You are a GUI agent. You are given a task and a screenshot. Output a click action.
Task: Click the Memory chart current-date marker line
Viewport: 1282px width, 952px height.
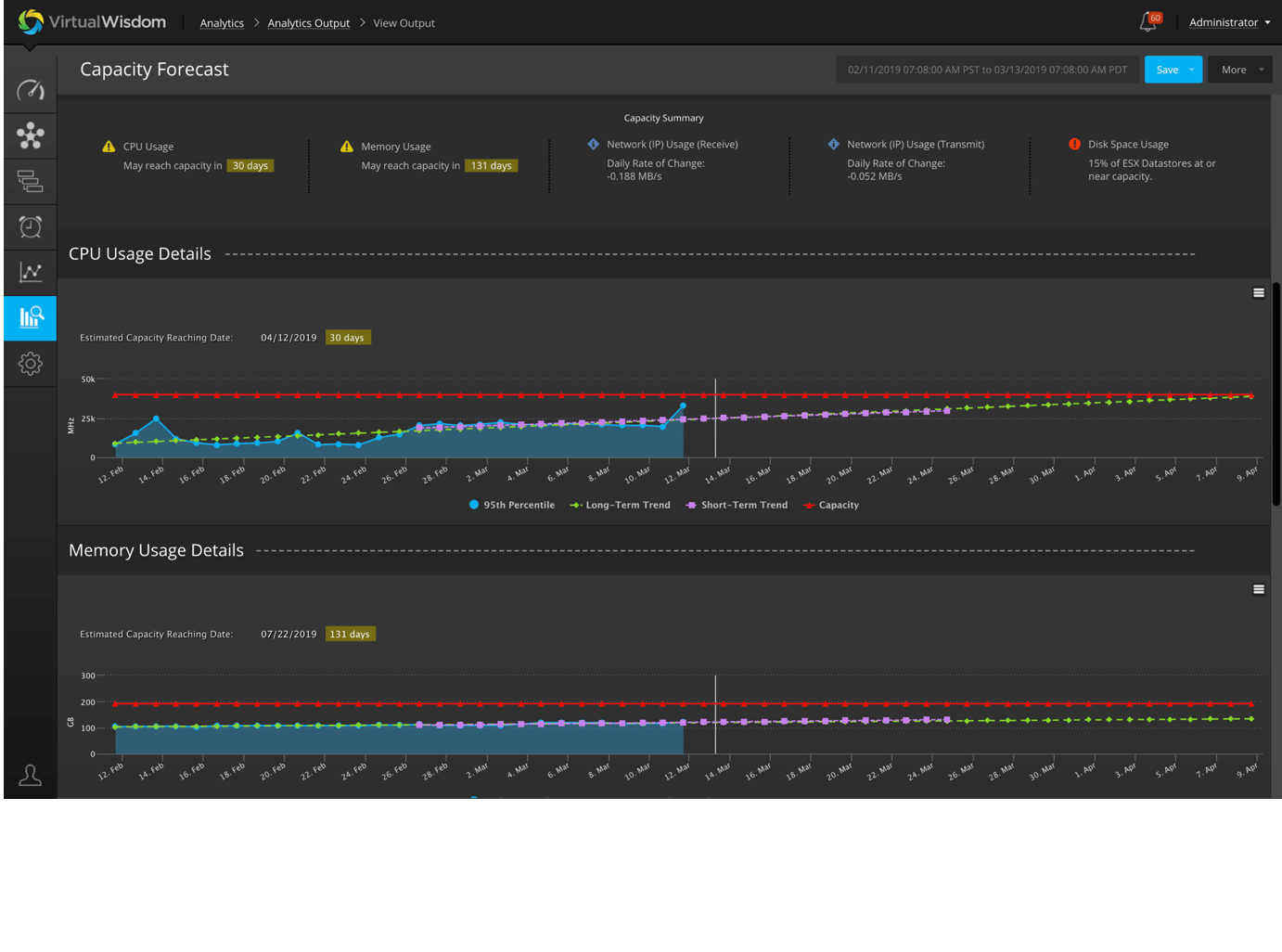click(715, 714)
